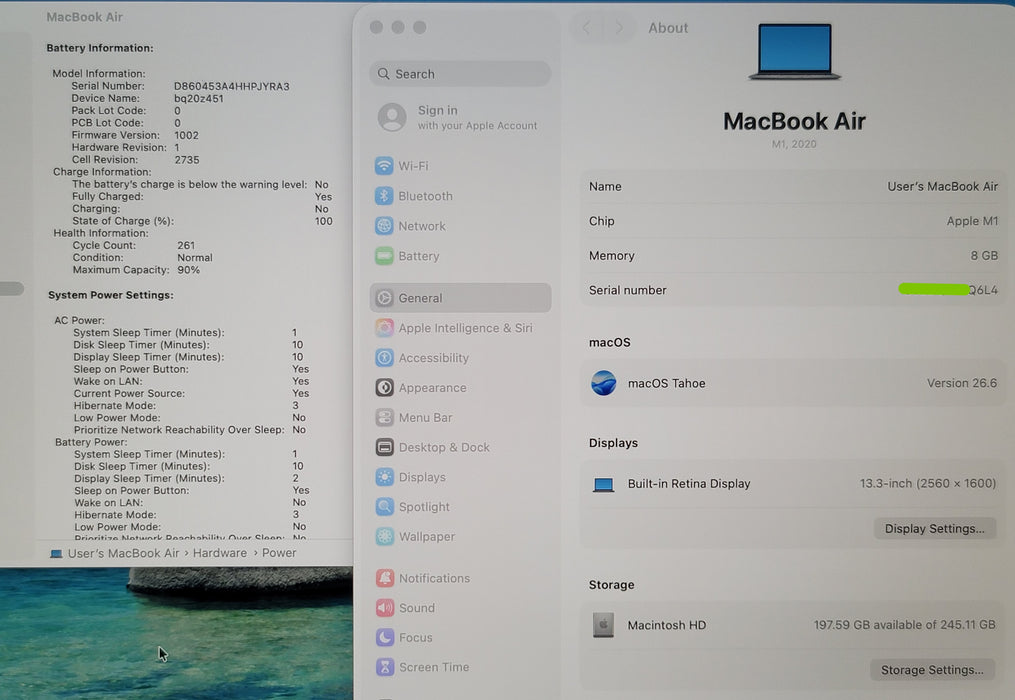Click the M1, 2020 subtitle

click(794, 144)
